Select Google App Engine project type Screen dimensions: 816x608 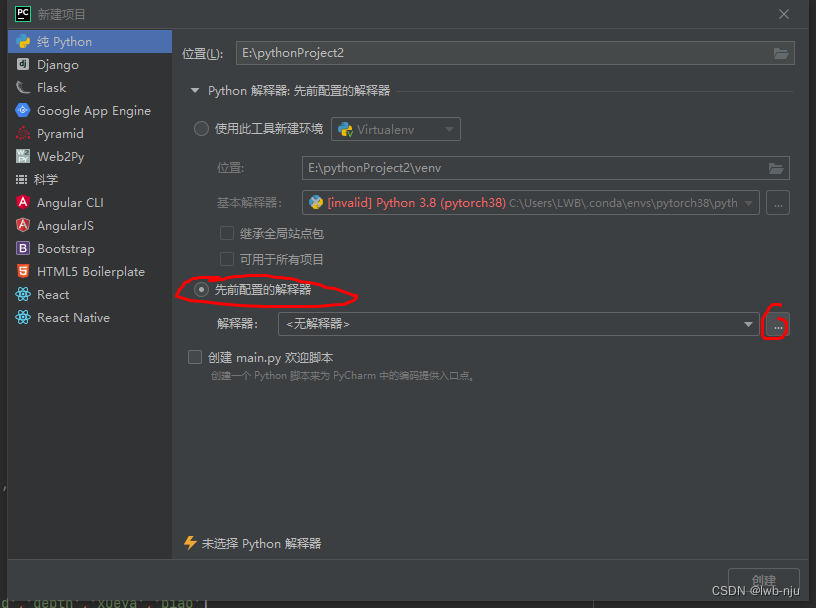[90, 110]
